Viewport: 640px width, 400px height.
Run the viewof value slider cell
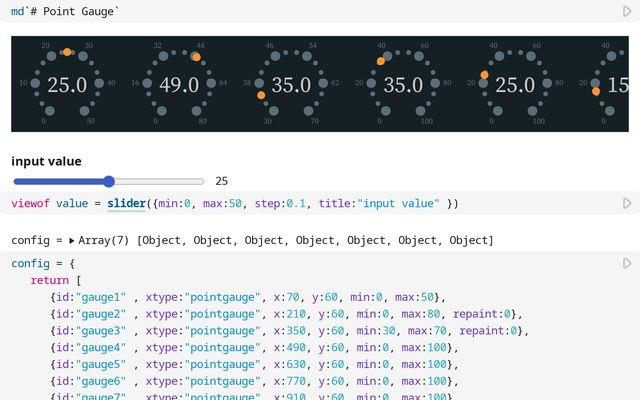(627, 203)
